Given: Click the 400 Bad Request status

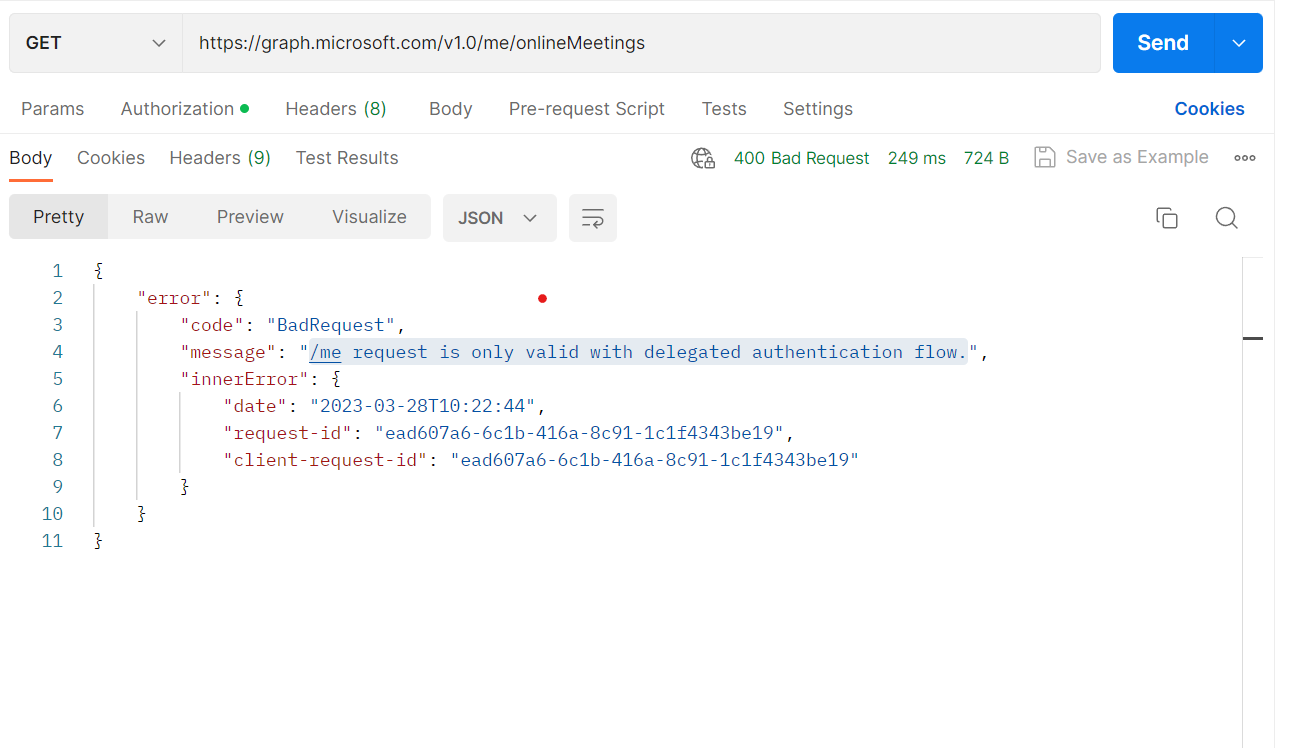Looking at the screenshot, I should 801,157.
